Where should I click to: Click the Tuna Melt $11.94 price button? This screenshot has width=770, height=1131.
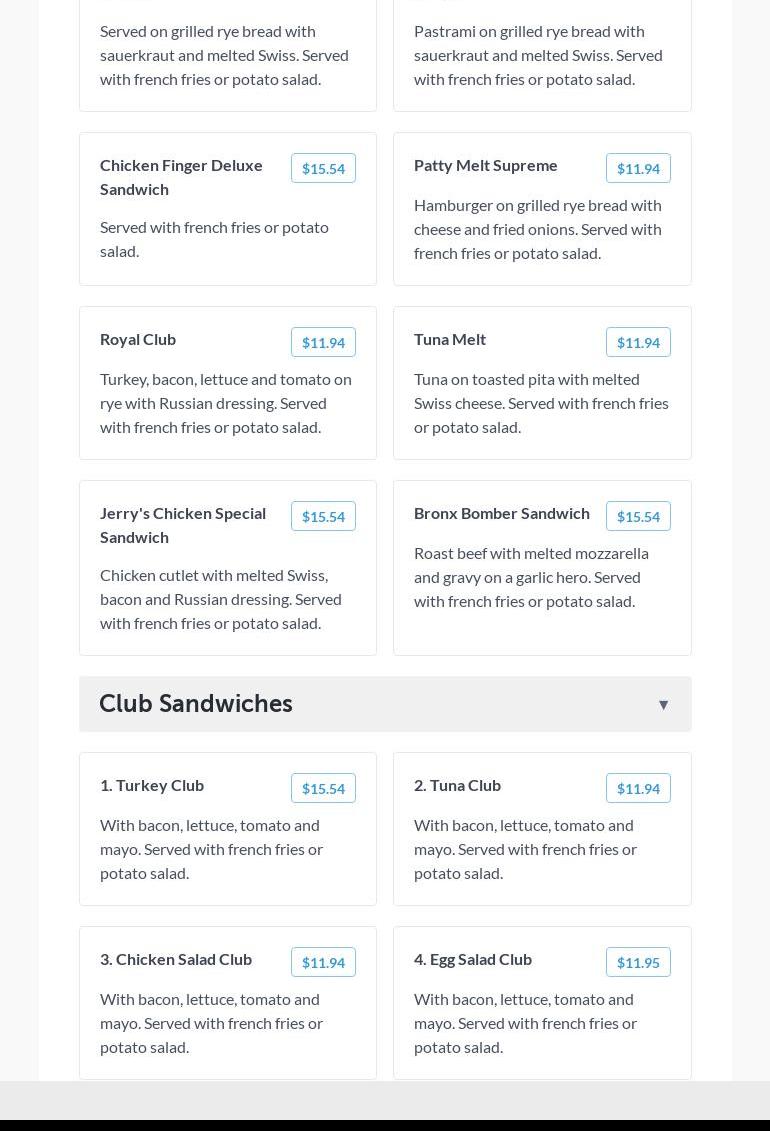click(638, 342)
